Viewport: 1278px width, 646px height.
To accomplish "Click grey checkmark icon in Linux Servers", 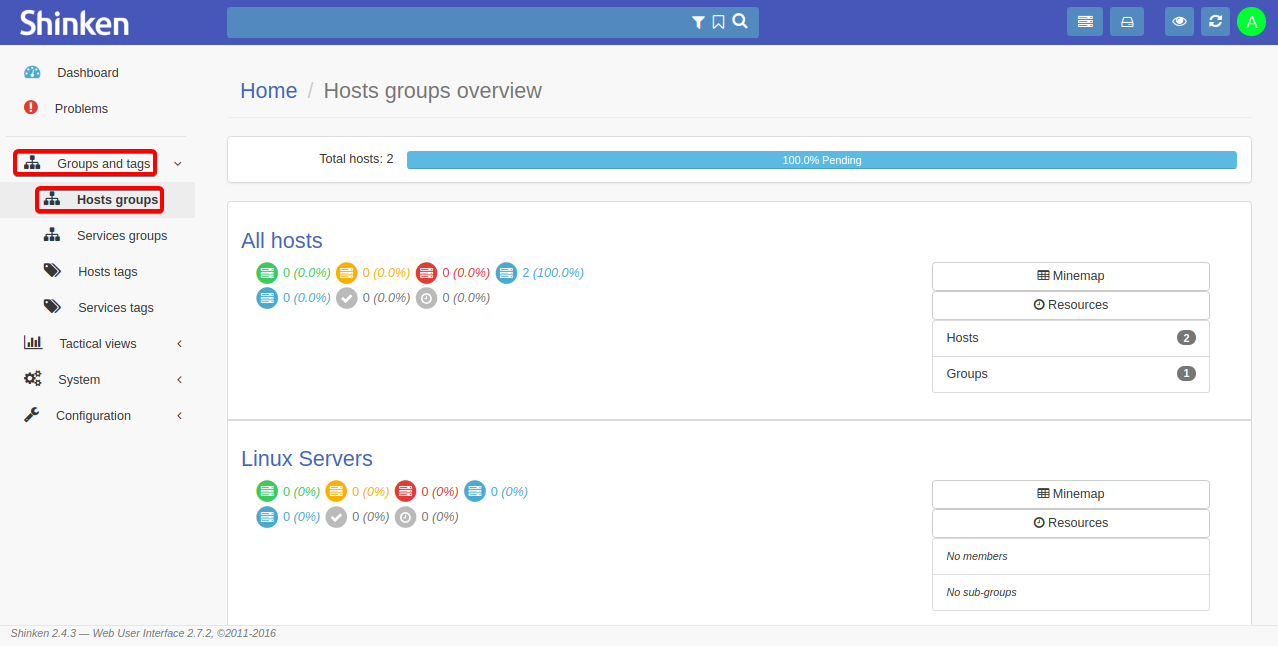I will pyautogui.click(x=336, y=517).
